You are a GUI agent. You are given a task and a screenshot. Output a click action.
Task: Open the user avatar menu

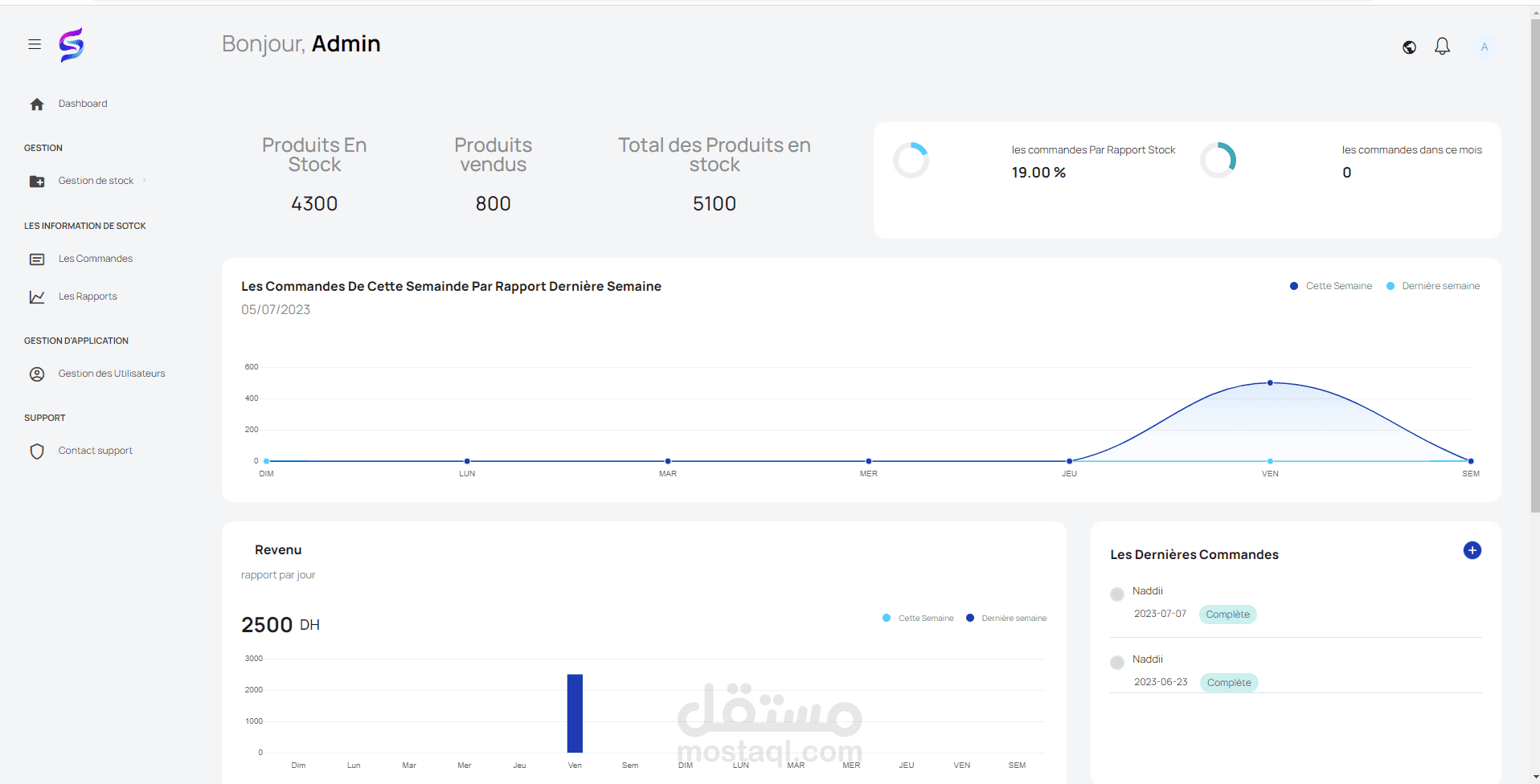pyautogui.click(x=1484, y=47)
